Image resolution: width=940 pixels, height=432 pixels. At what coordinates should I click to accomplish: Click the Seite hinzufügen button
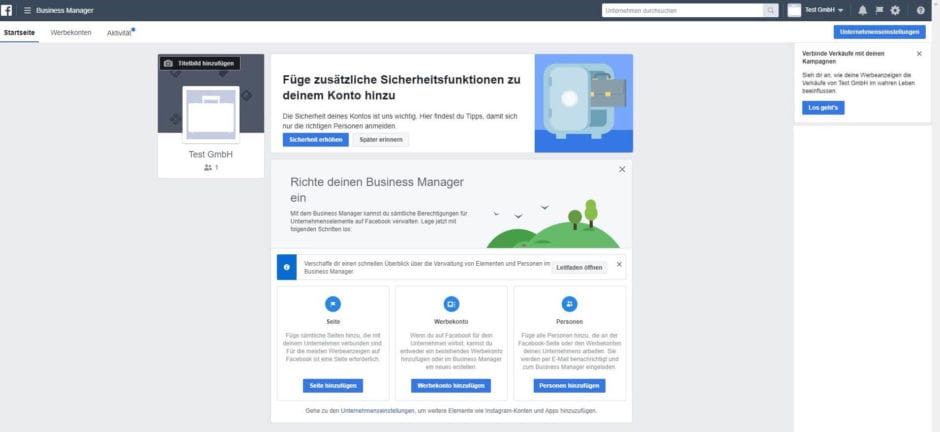pos(333,385)
